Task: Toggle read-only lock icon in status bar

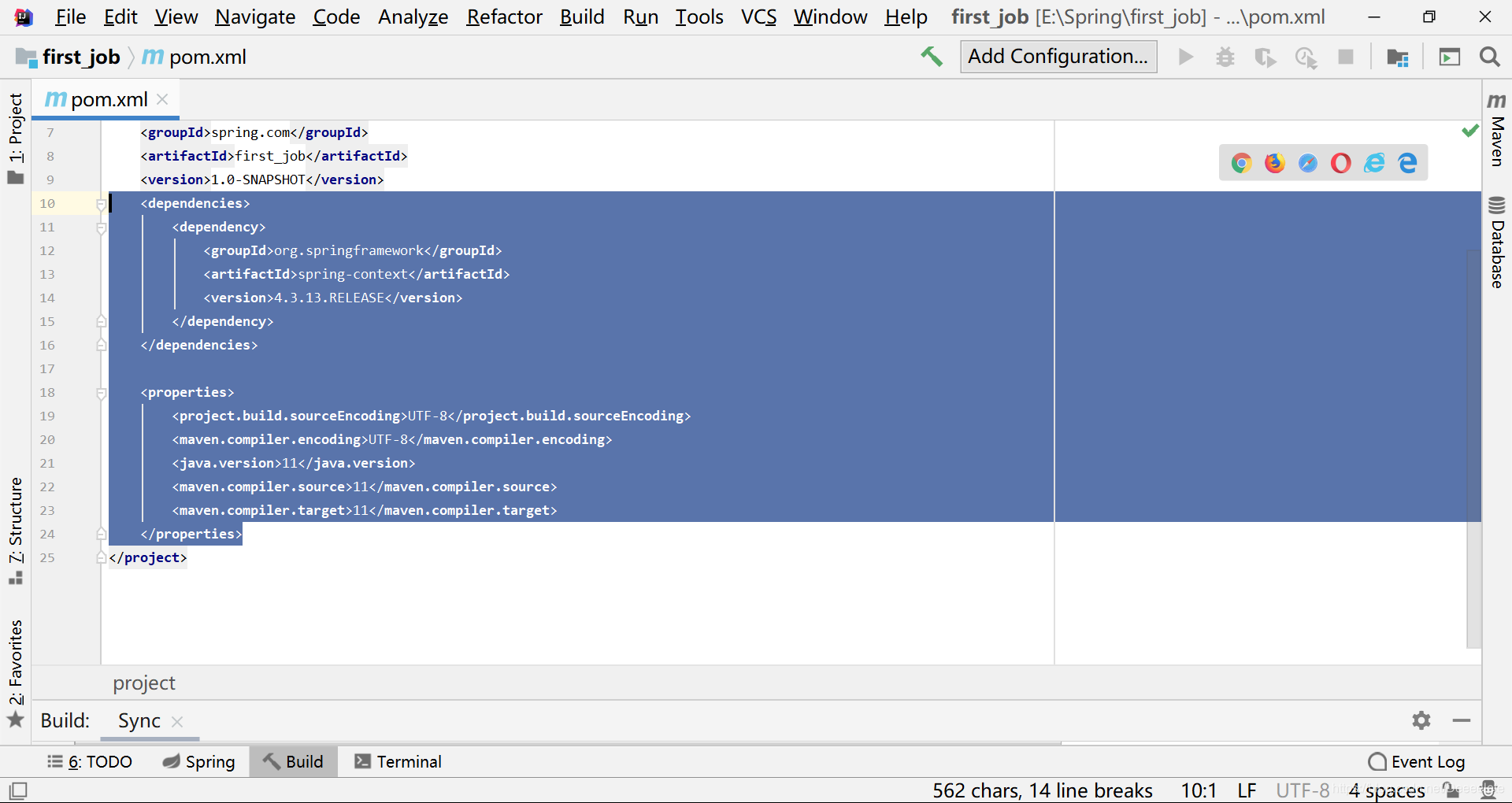Action: tap(1451, 790)
